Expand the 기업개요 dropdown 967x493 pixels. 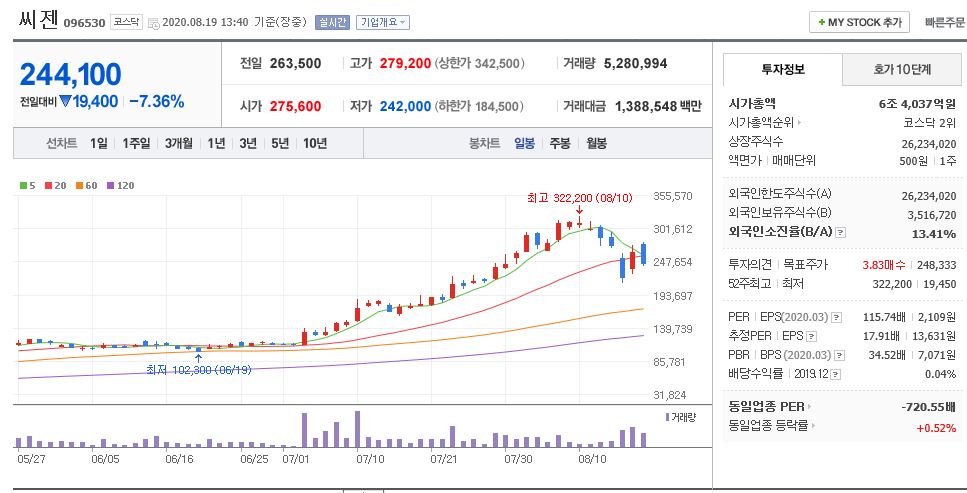pos(382,22)
